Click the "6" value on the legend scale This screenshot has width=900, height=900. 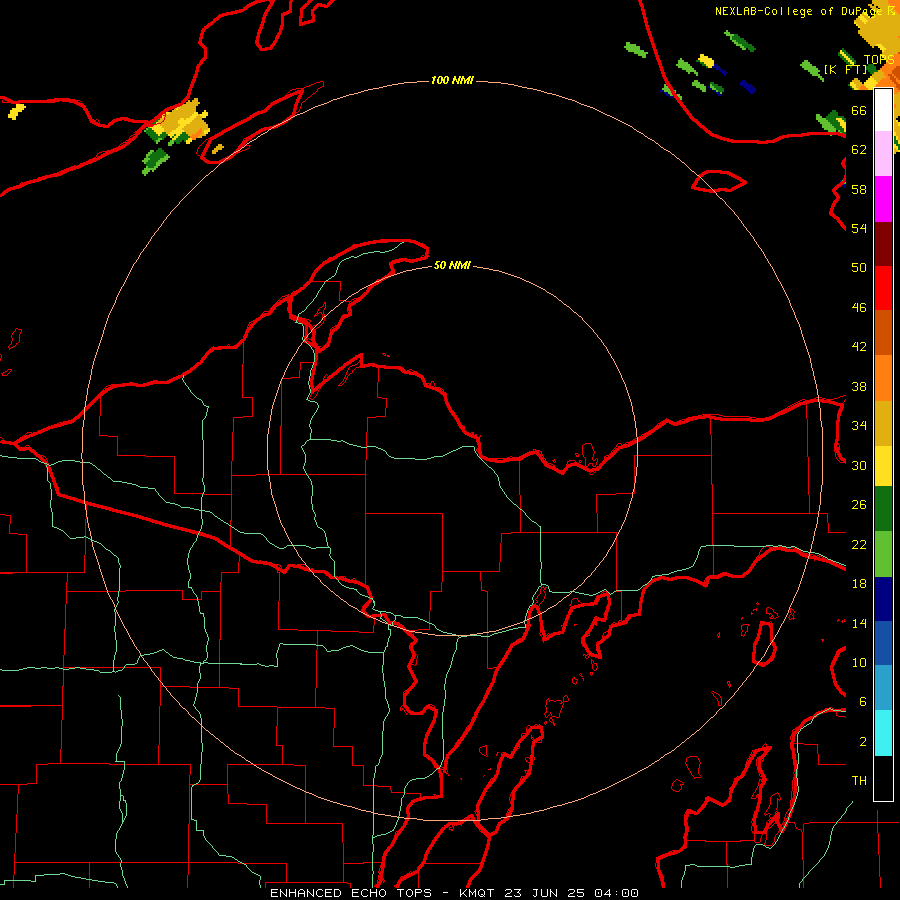click(863, 701)
